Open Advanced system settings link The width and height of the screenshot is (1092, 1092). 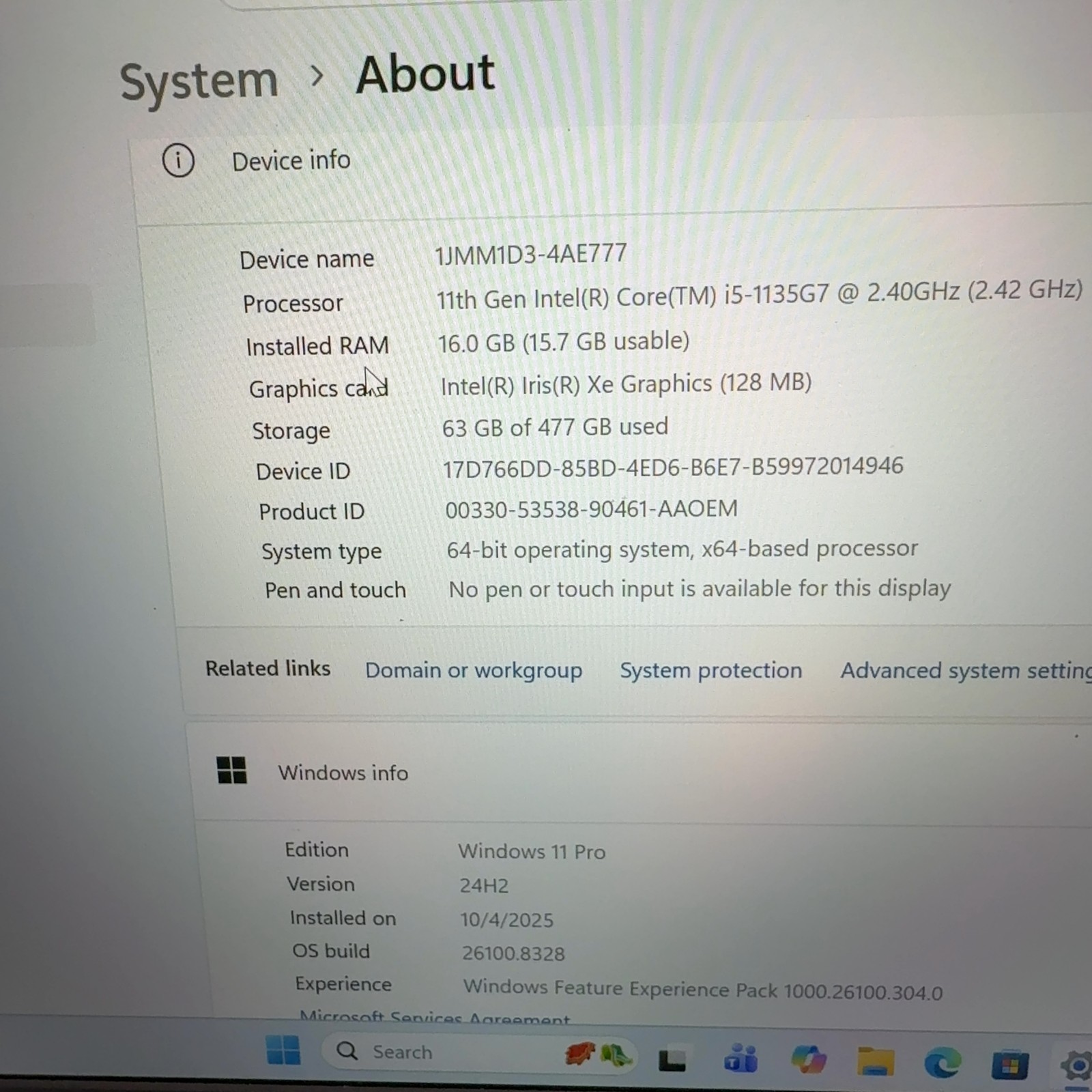click(x=966, y=671)
